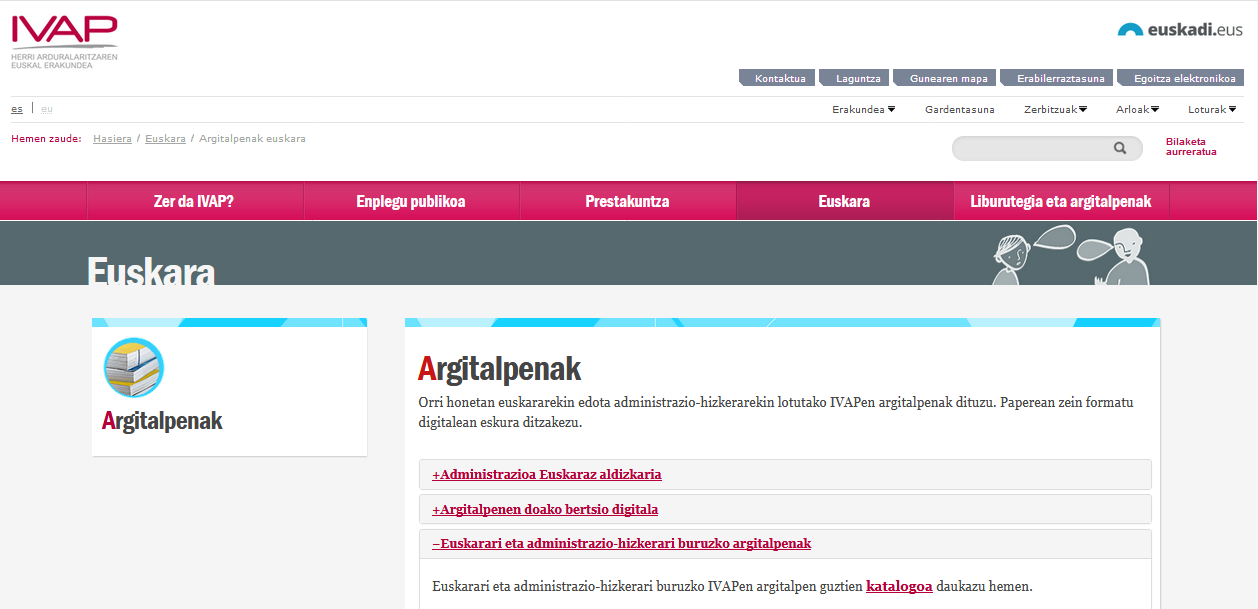Expand Administrazioa Euskaraz aldizkaria section
Image resolution: width=1258 pixels, height=609 pixels.
tap(546, 475)
